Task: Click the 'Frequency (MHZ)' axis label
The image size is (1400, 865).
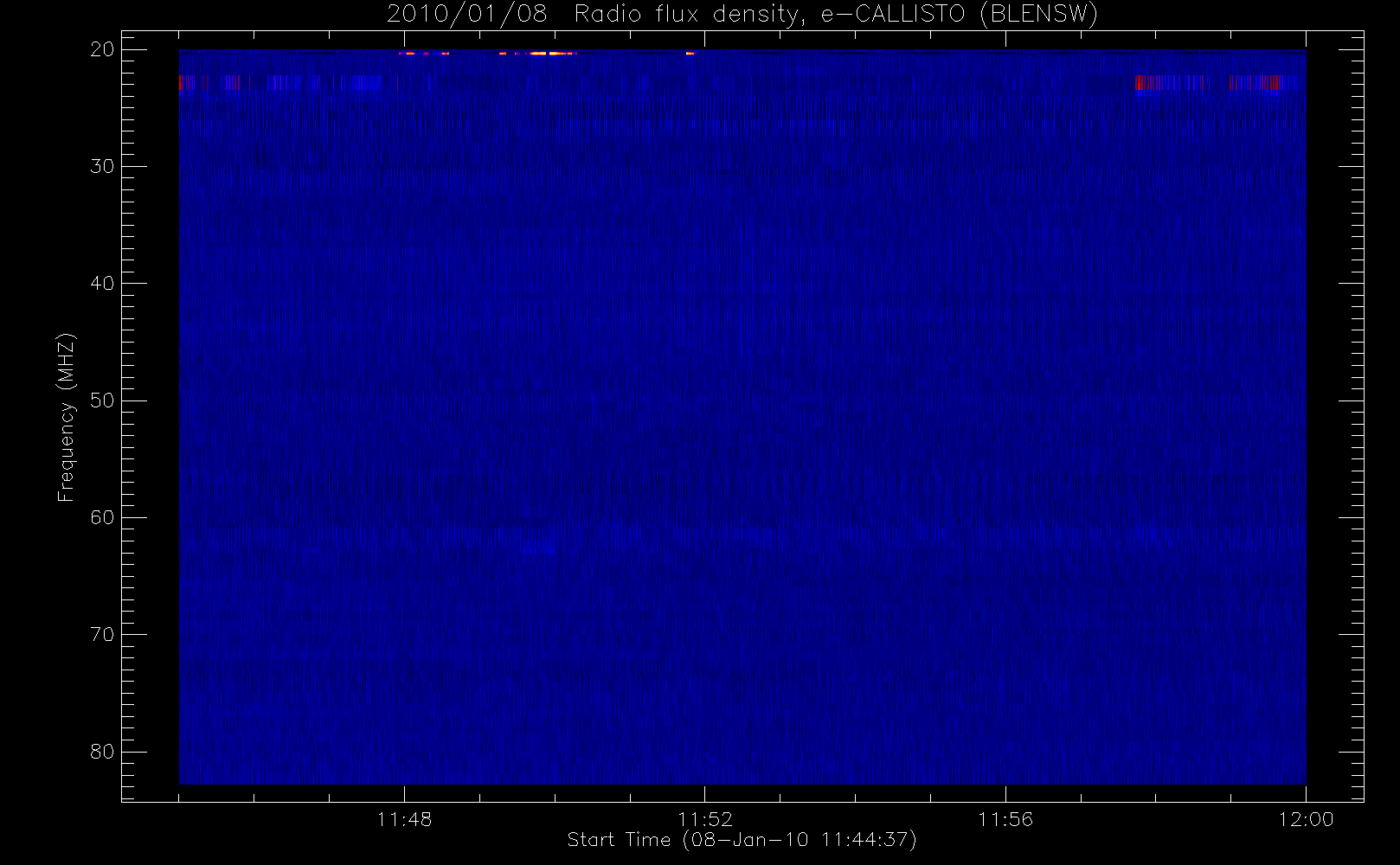Action: tap(66, 417)
